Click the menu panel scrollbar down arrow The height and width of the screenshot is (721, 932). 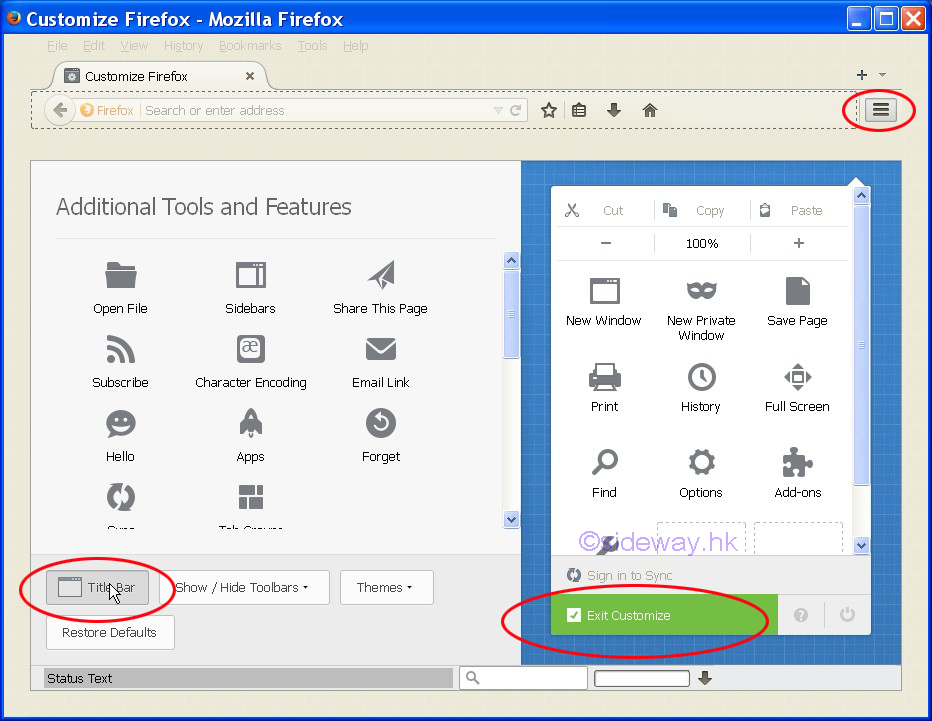861,545
